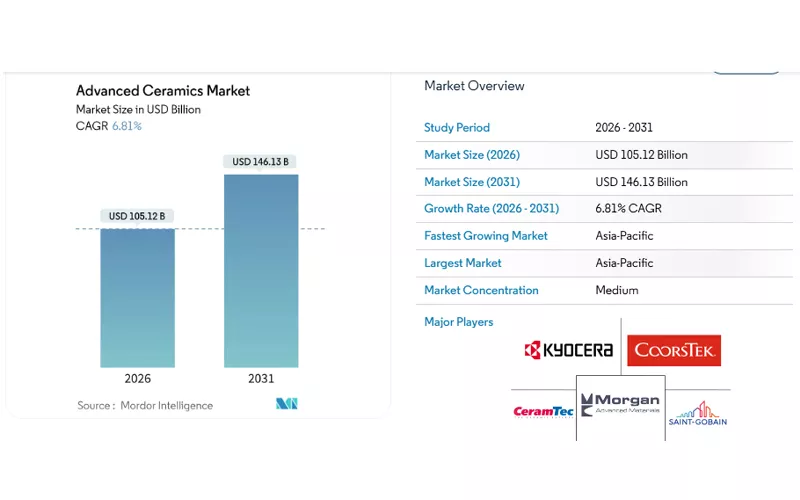Click the USD 146.13 B bar label
Image resolution: width=800 pixels, height=500 pixels.
[x=261, y=162]
